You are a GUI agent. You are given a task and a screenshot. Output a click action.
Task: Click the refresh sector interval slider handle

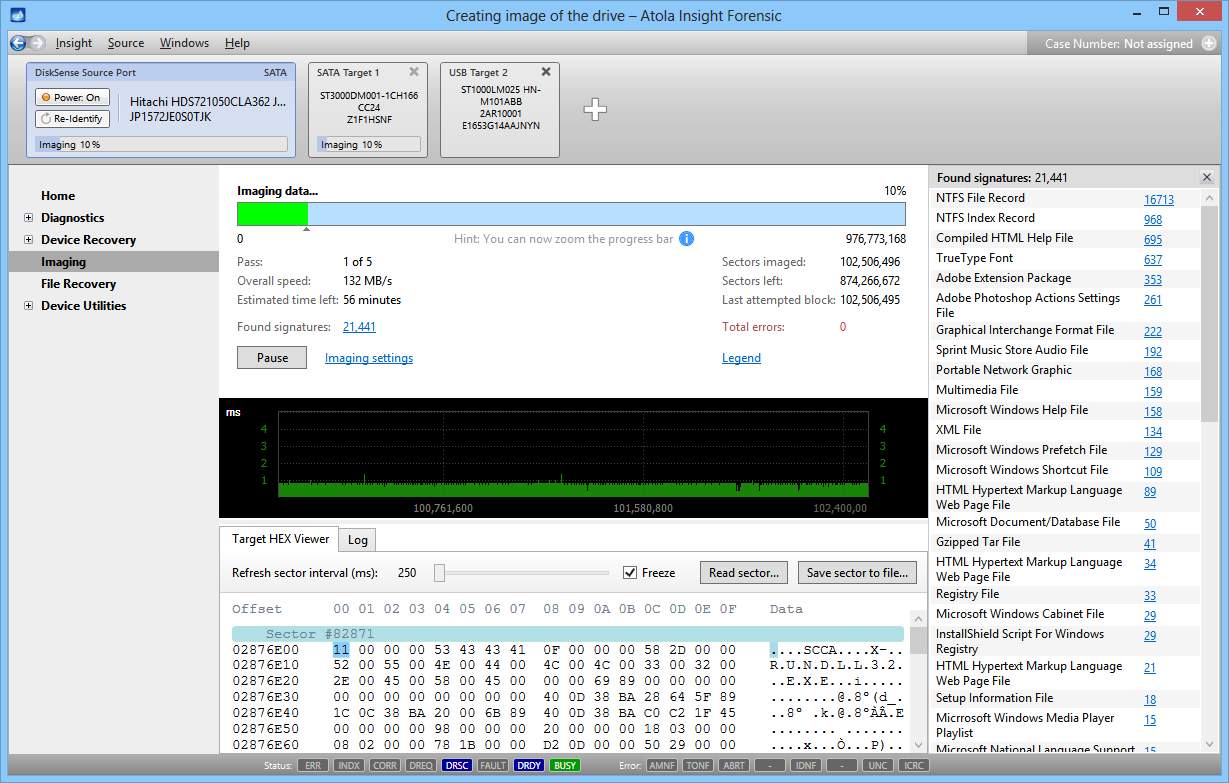[439, 573]
